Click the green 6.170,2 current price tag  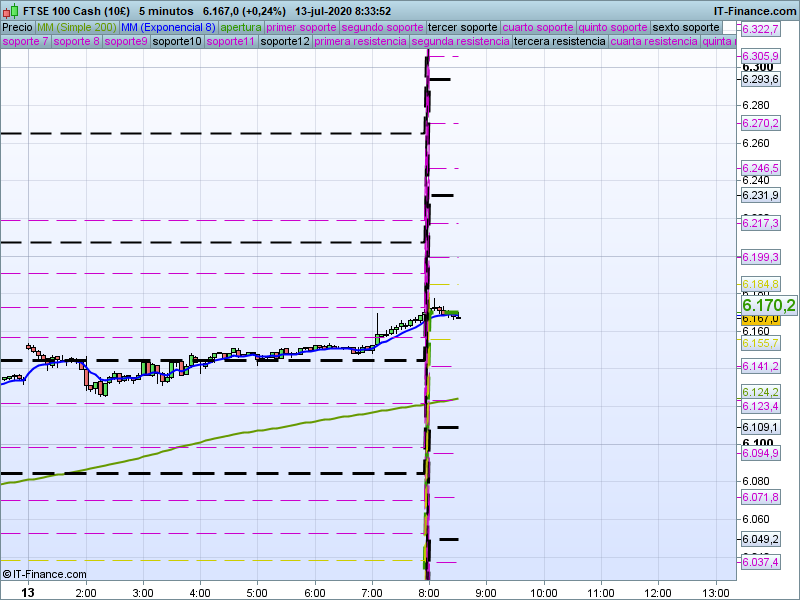768,305
